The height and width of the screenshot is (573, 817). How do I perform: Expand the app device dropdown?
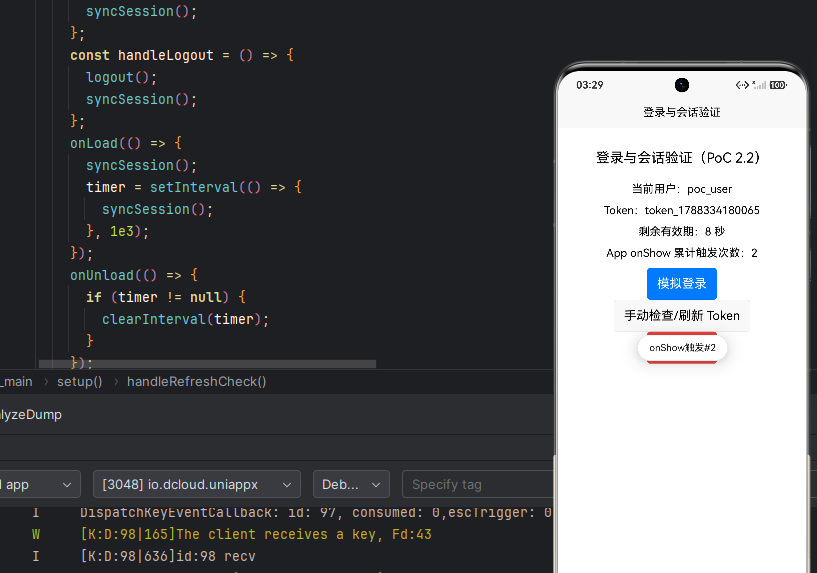click(39, 484)
